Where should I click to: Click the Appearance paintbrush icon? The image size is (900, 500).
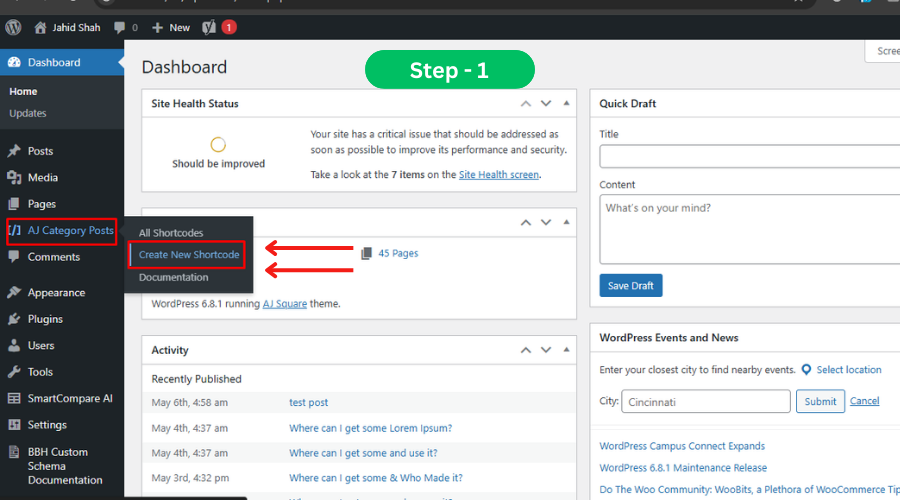[x=14, y=292]
